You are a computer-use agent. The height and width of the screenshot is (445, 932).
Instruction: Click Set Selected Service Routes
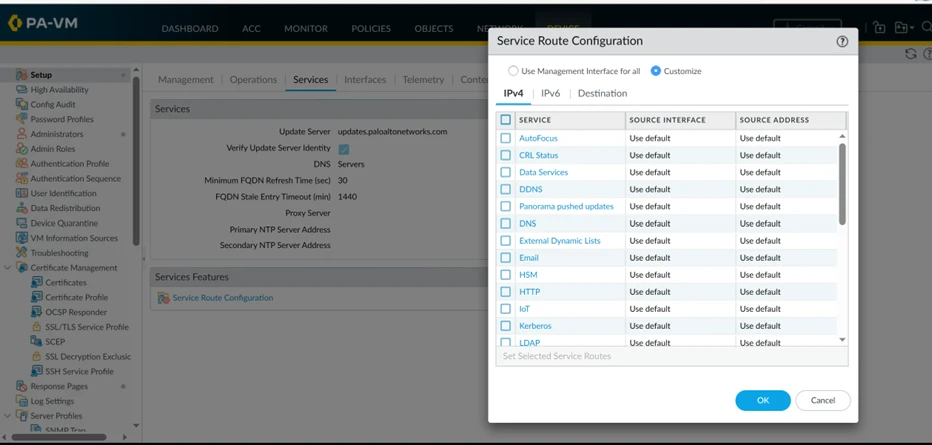tap(557, 356)
